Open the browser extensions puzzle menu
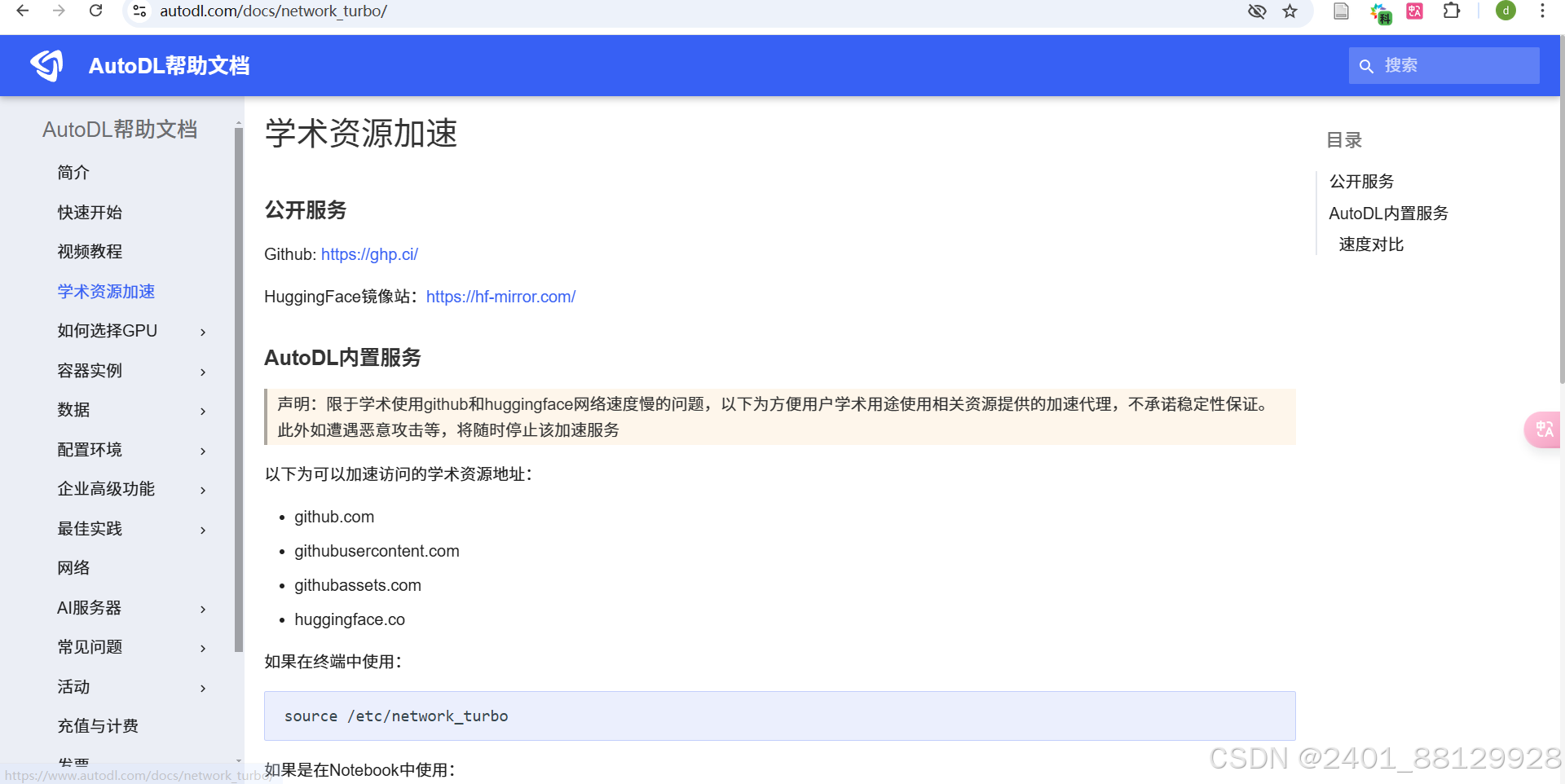 (1452, 11)
